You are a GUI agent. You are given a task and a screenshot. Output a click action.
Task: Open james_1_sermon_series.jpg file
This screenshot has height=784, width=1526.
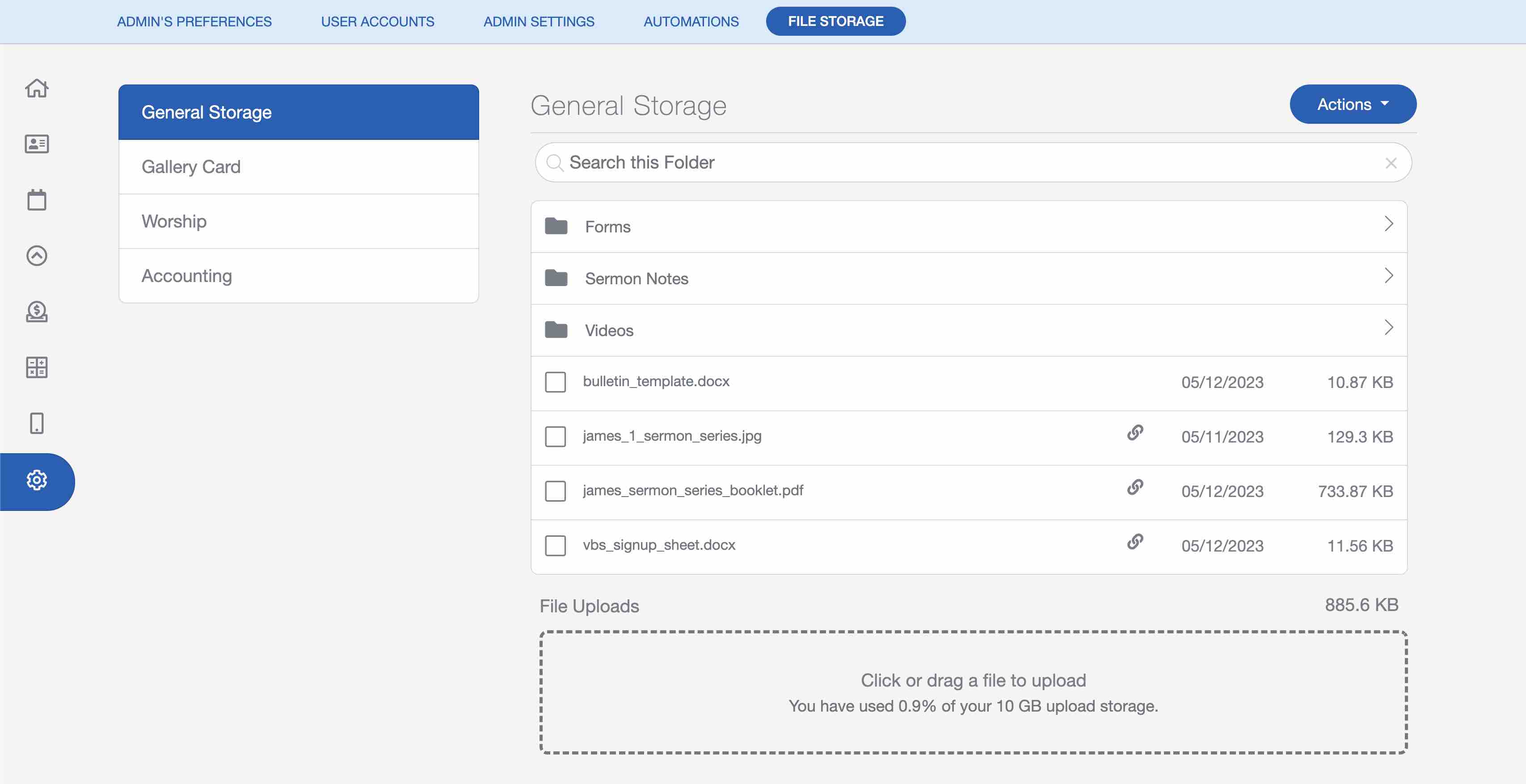click(672, 435)
